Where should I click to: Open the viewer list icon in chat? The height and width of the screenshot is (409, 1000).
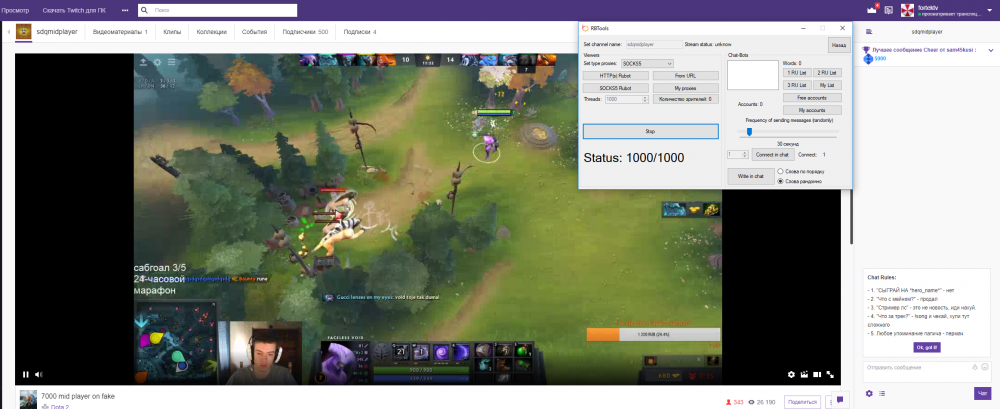point(880,393)
